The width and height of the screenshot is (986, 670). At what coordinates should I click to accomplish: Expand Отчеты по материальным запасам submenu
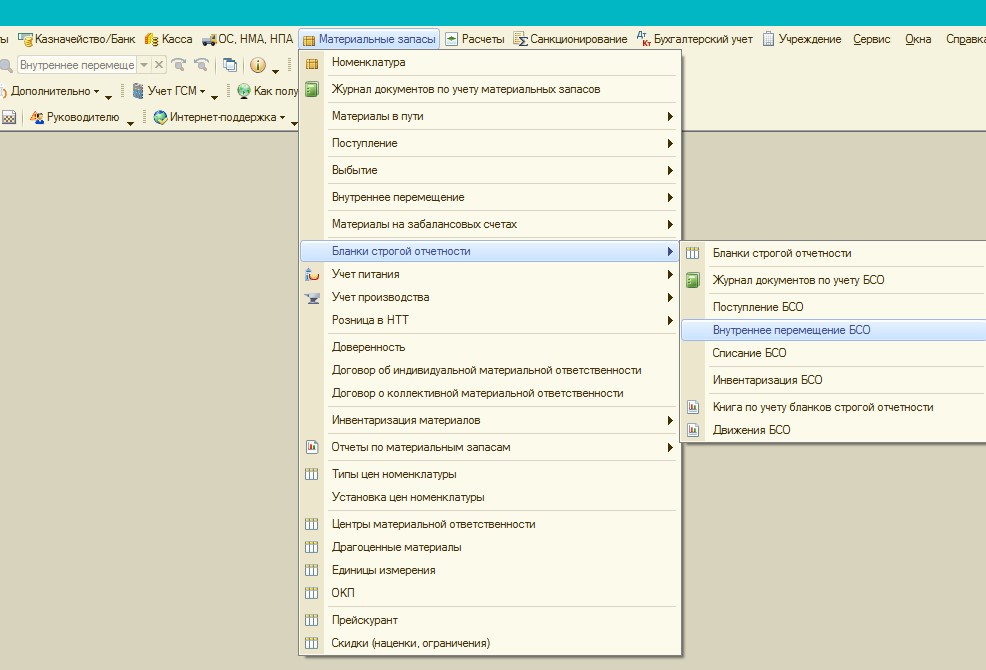[421, 447]
